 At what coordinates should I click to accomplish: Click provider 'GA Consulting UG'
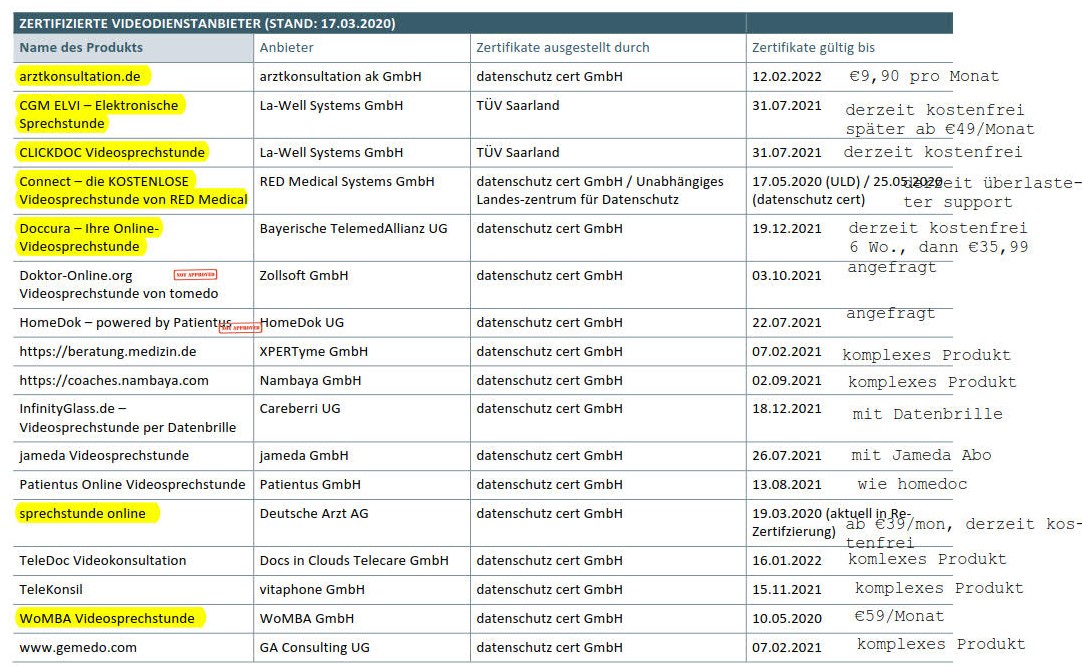tap(315, 647)
